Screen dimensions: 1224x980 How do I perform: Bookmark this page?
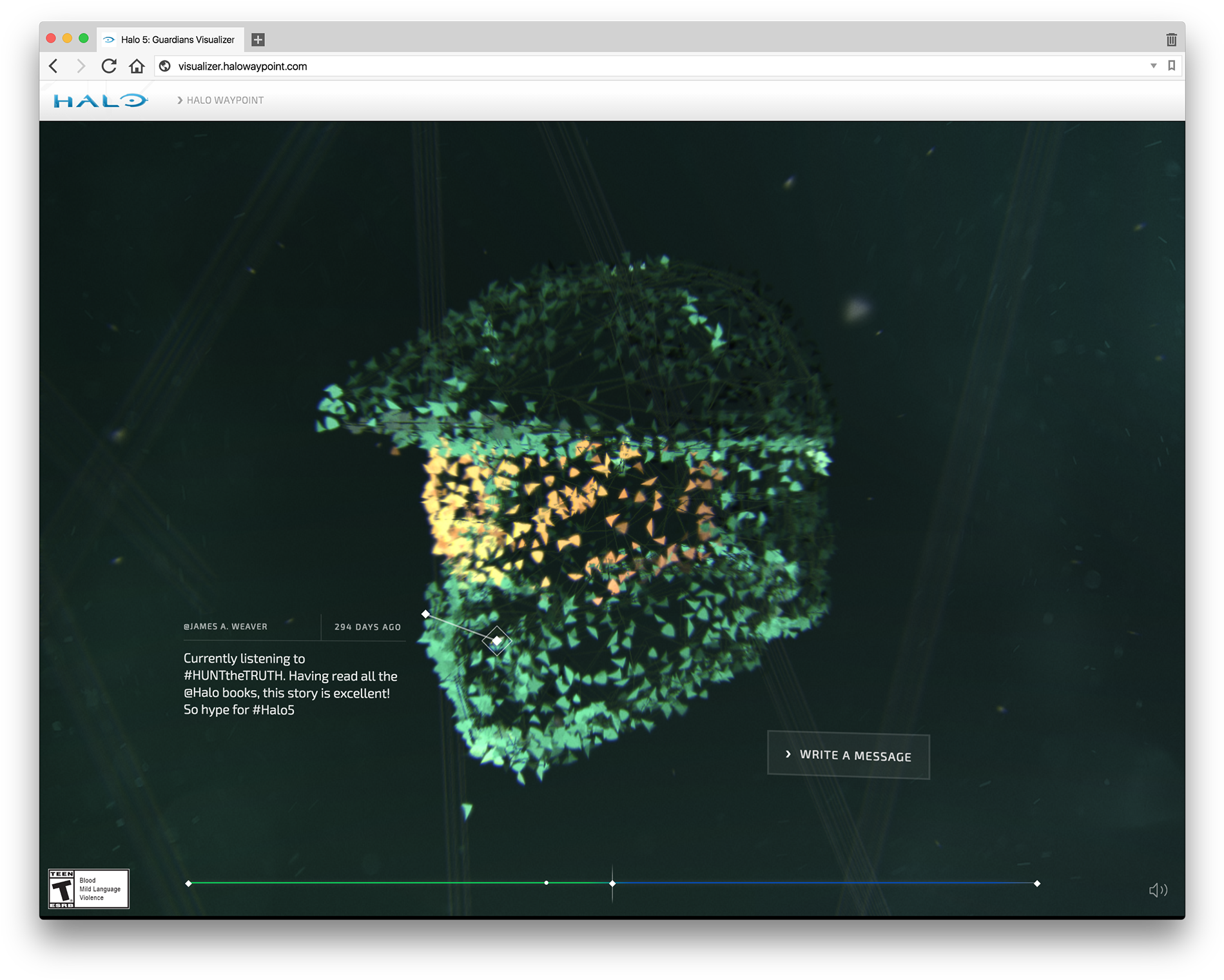1171,66
